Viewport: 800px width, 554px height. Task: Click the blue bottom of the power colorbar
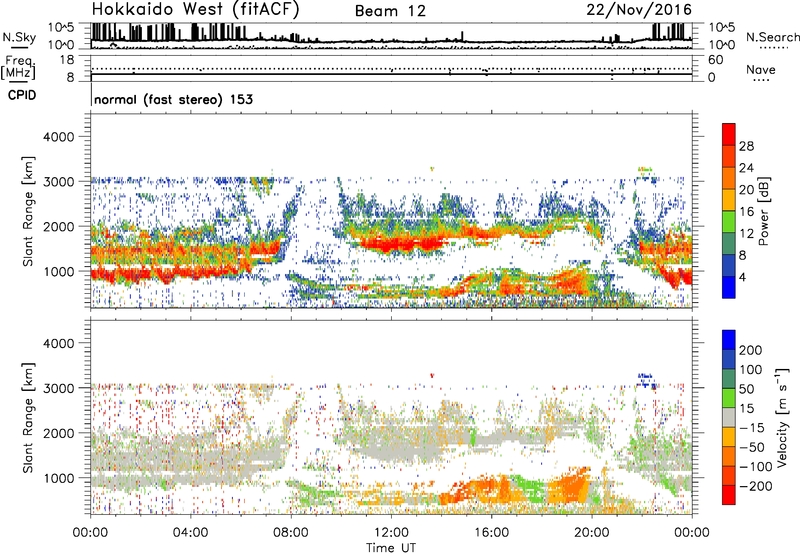click(x=729, y=288)
